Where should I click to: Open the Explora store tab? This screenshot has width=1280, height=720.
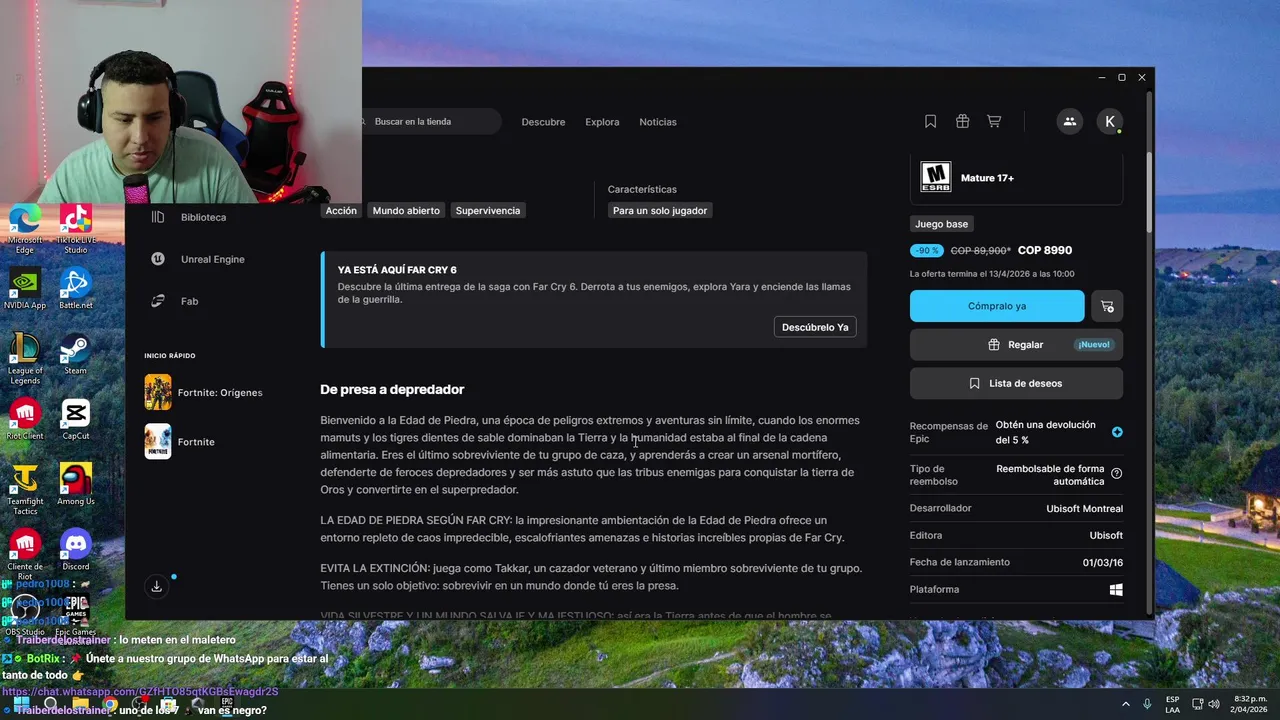click(602, 122)
